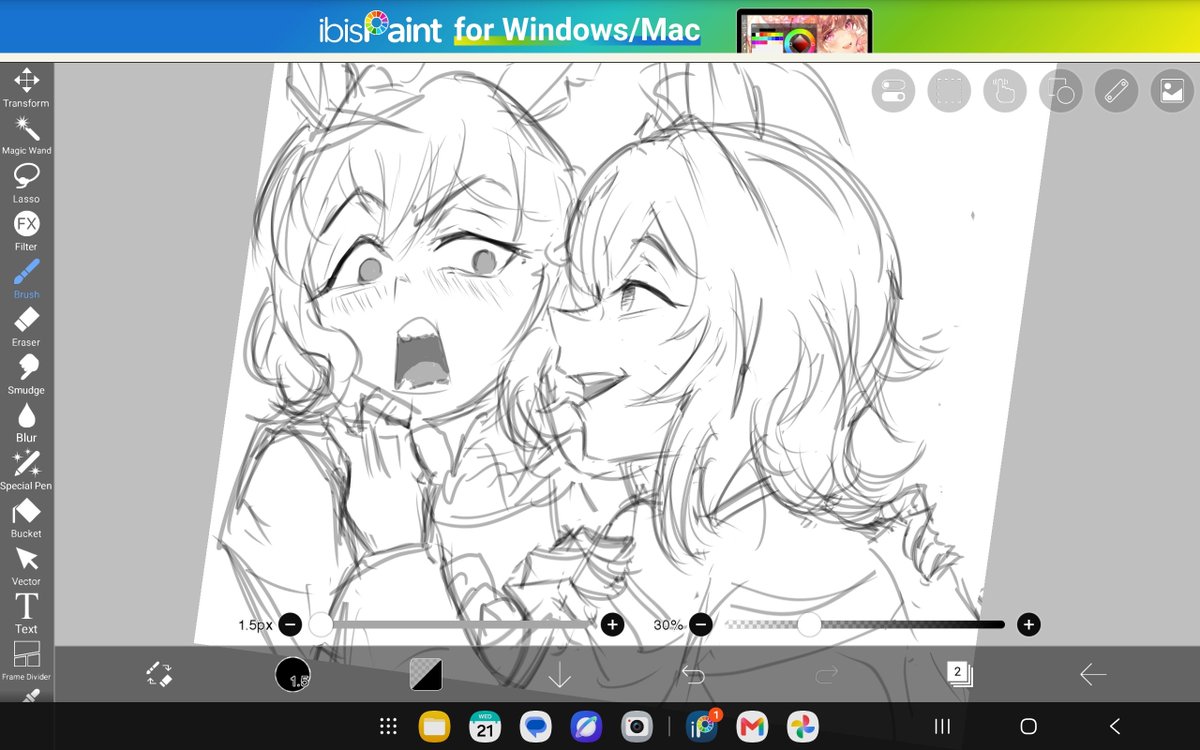Tap the Android back navigation button
The height and width of the screenshot is (750, 1200).
pos(1115,727)
